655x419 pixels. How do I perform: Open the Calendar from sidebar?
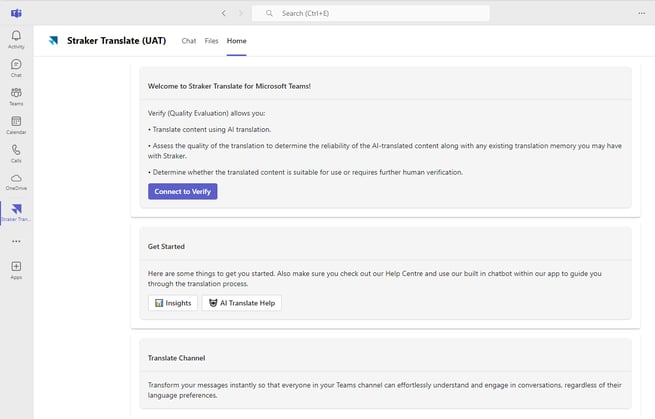point(16,125)
